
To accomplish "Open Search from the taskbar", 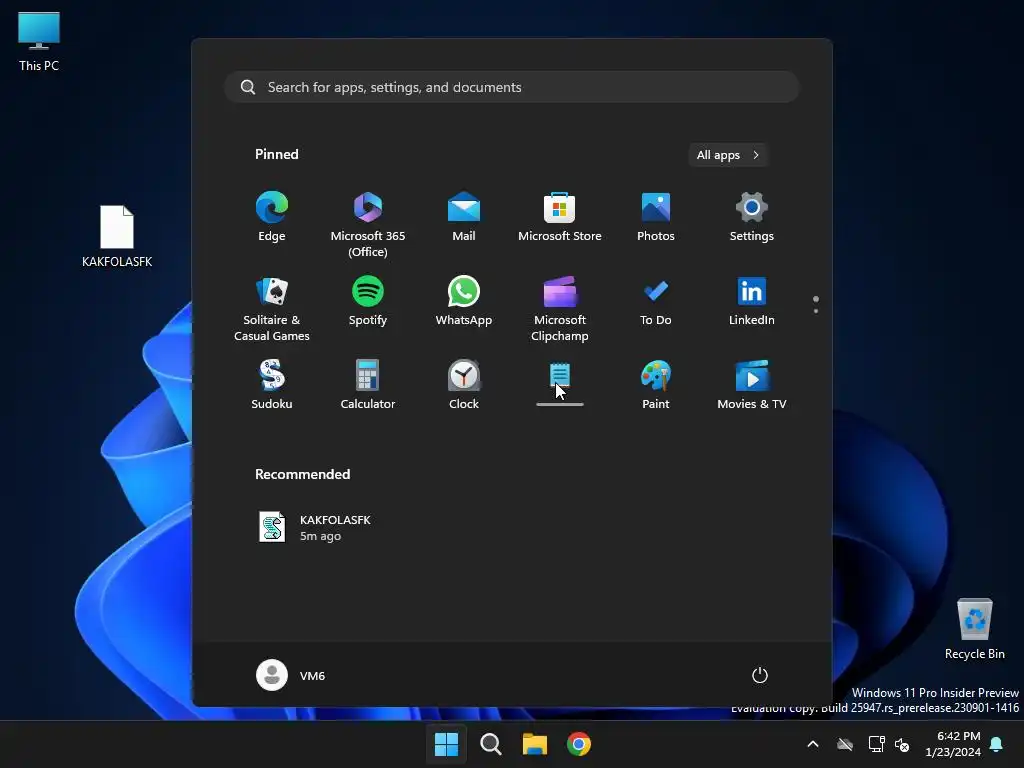I will pos(490,744).
